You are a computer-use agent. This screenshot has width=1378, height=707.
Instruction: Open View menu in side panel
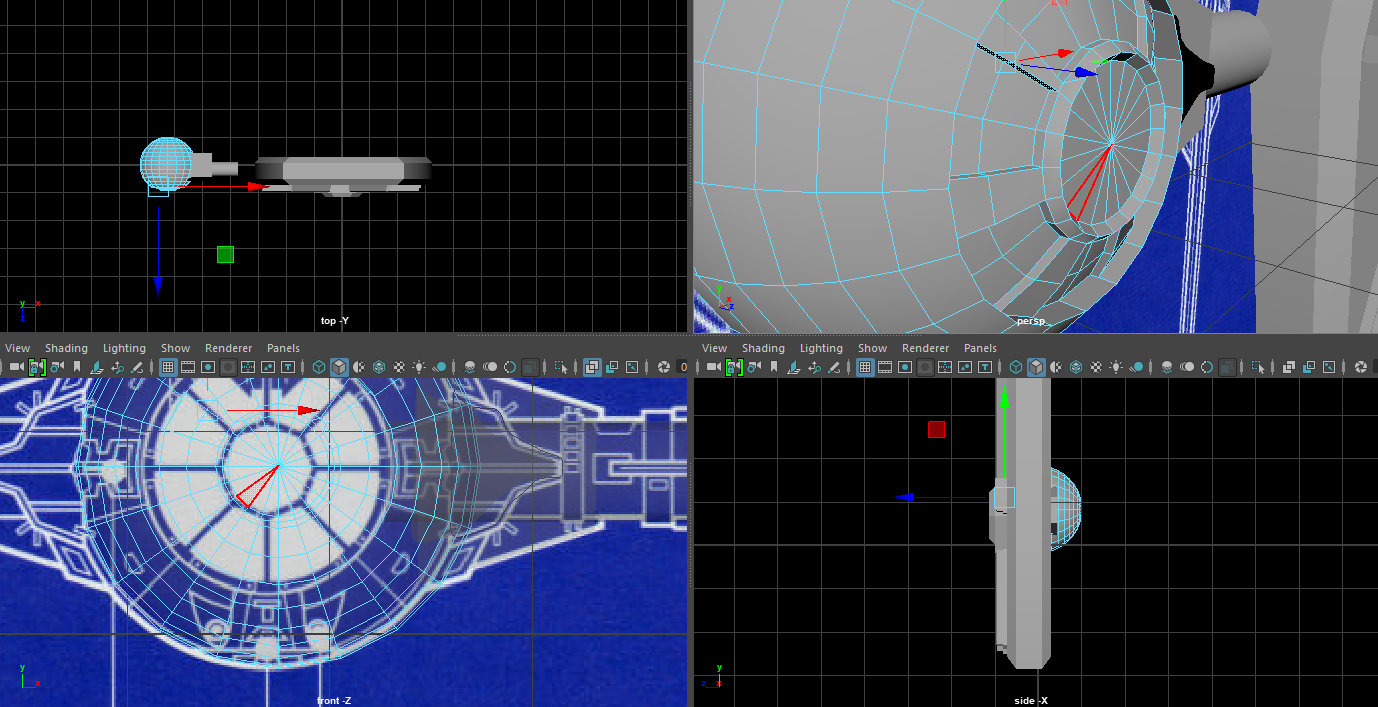point(714,348)
